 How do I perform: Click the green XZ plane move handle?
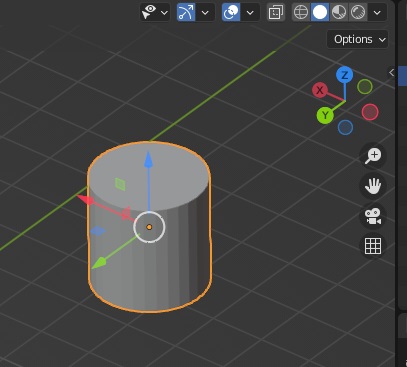click(x=120, y=184)
